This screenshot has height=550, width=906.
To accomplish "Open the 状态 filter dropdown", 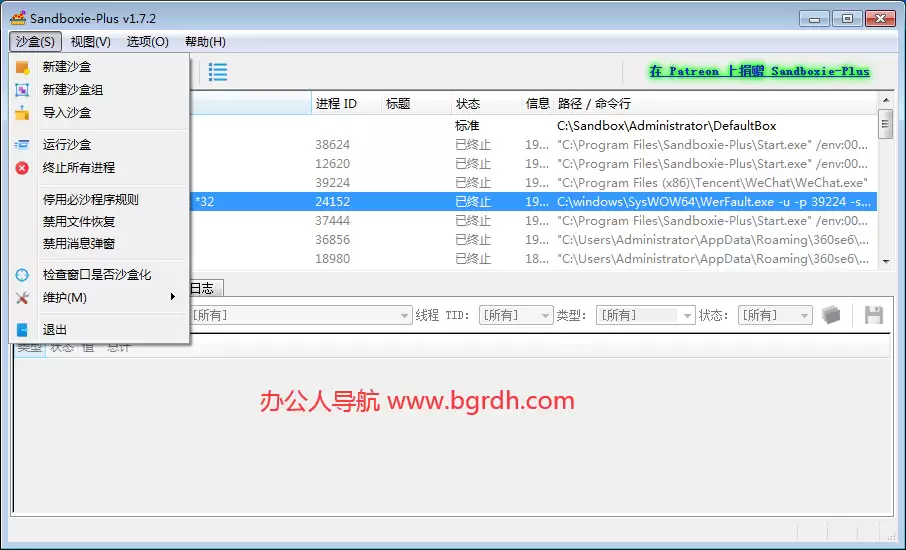I will coord(775,315).
